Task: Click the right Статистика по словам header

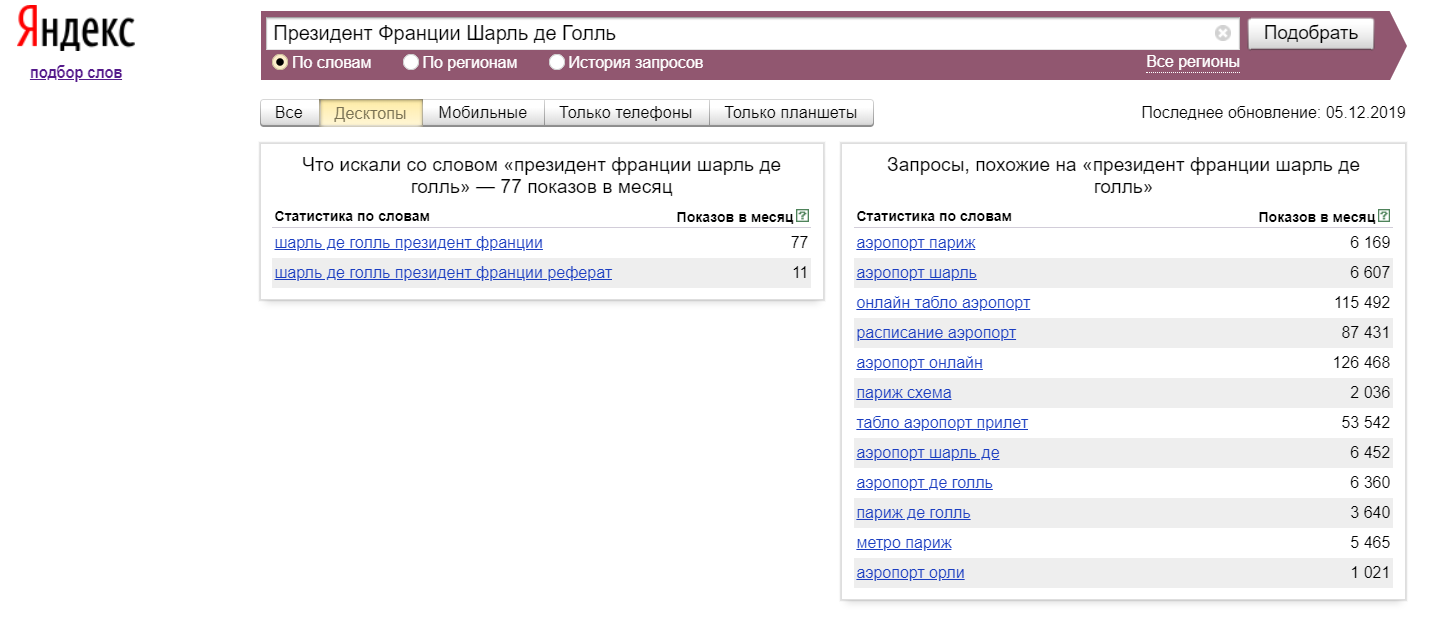Action: (x=934, y=216)
